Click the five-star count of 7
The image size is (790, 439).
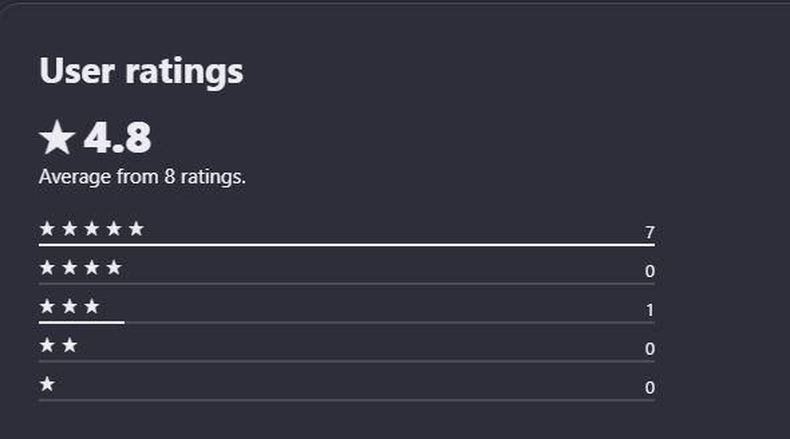tap(649, 233)
